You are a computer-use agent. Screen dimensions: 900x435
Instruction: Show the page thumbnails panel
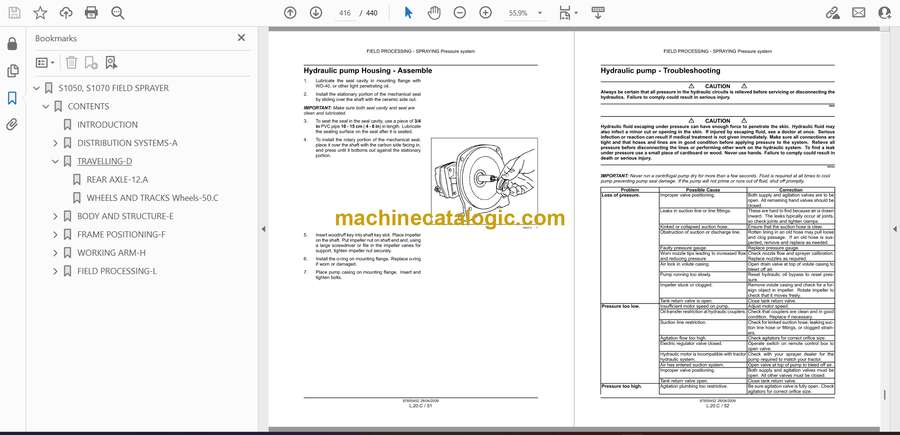click(12, 71)
